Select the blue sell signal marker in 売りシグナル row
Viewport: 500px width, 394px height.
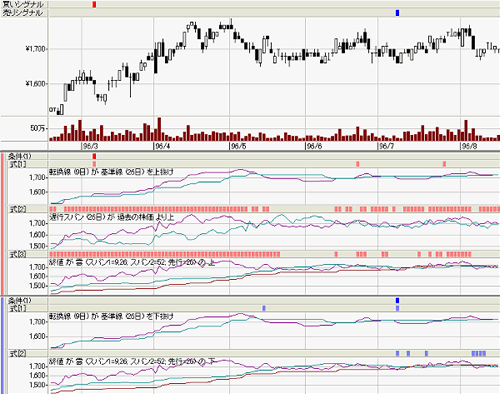(397, 13)
